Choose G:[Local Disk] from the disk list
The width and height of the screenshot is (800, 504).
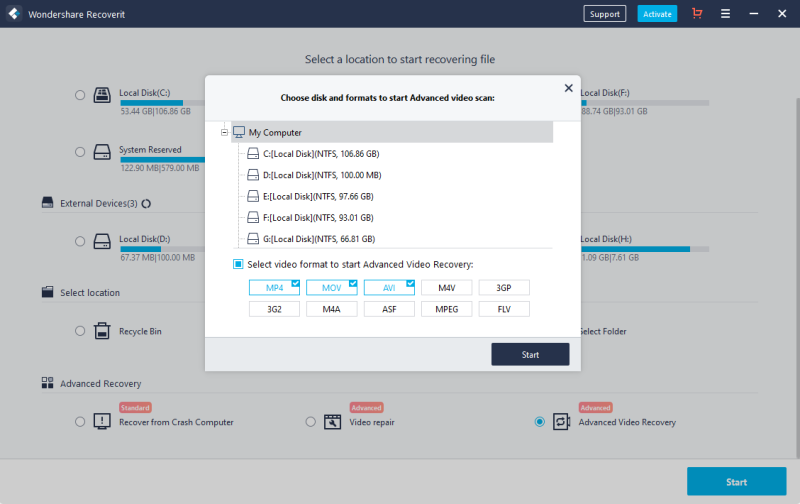317,239
